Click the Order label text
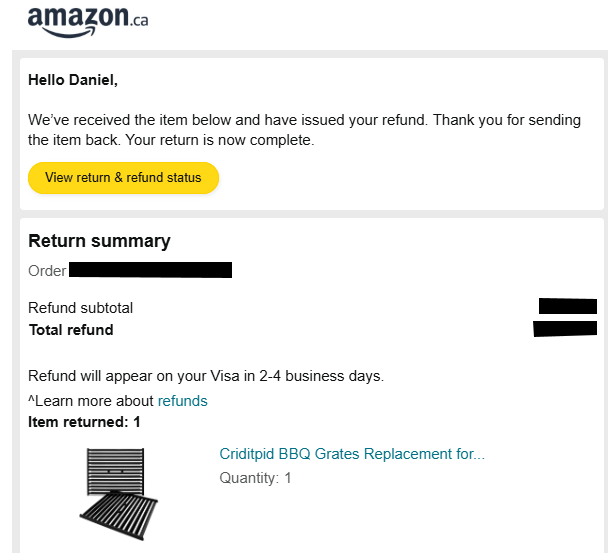The height and width of the screenshot is (553, 608). (47, 271)
